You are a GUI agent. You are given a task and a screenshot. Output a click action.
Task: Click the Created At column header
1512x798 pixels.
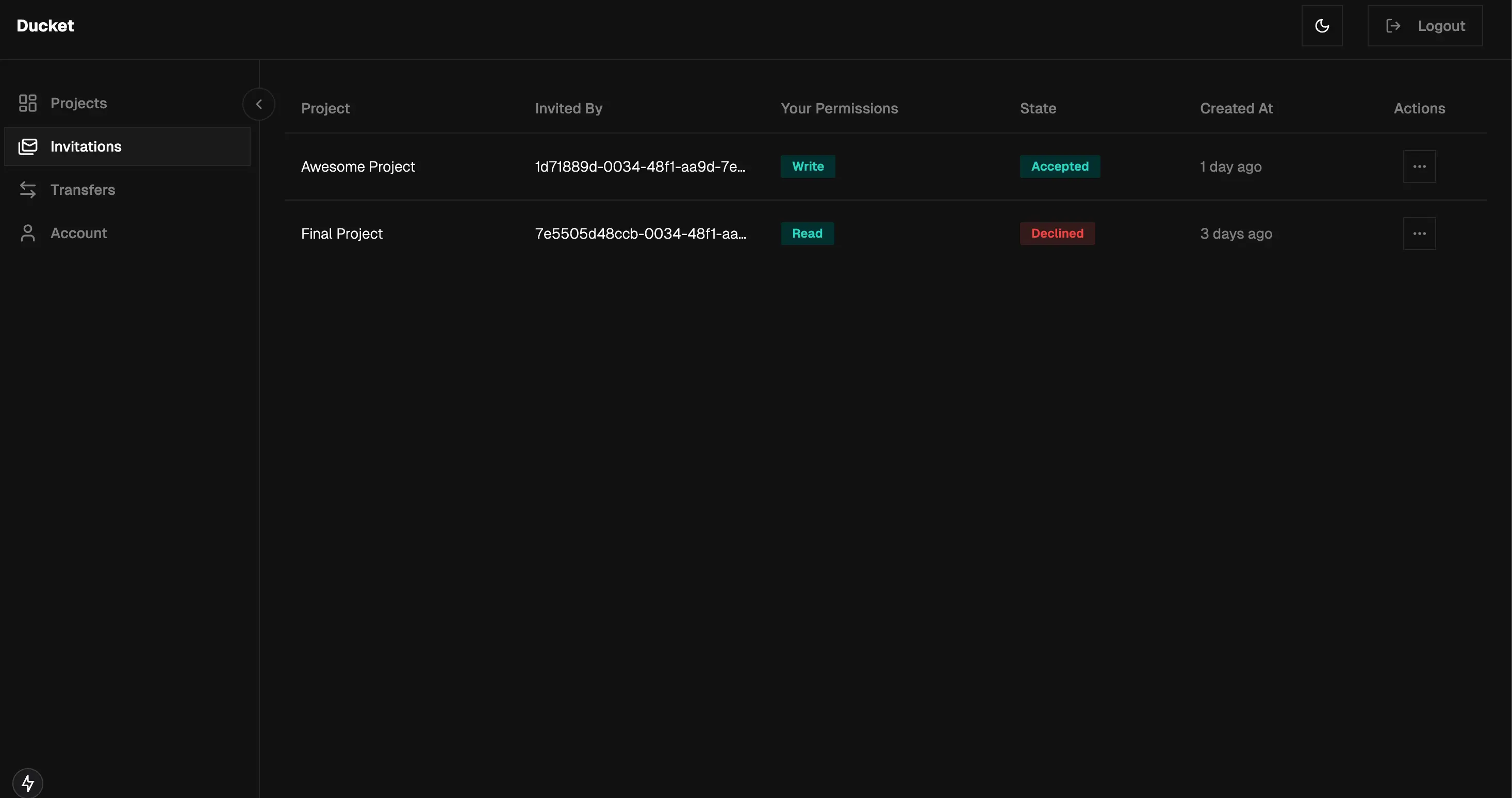coord(1236,109)
